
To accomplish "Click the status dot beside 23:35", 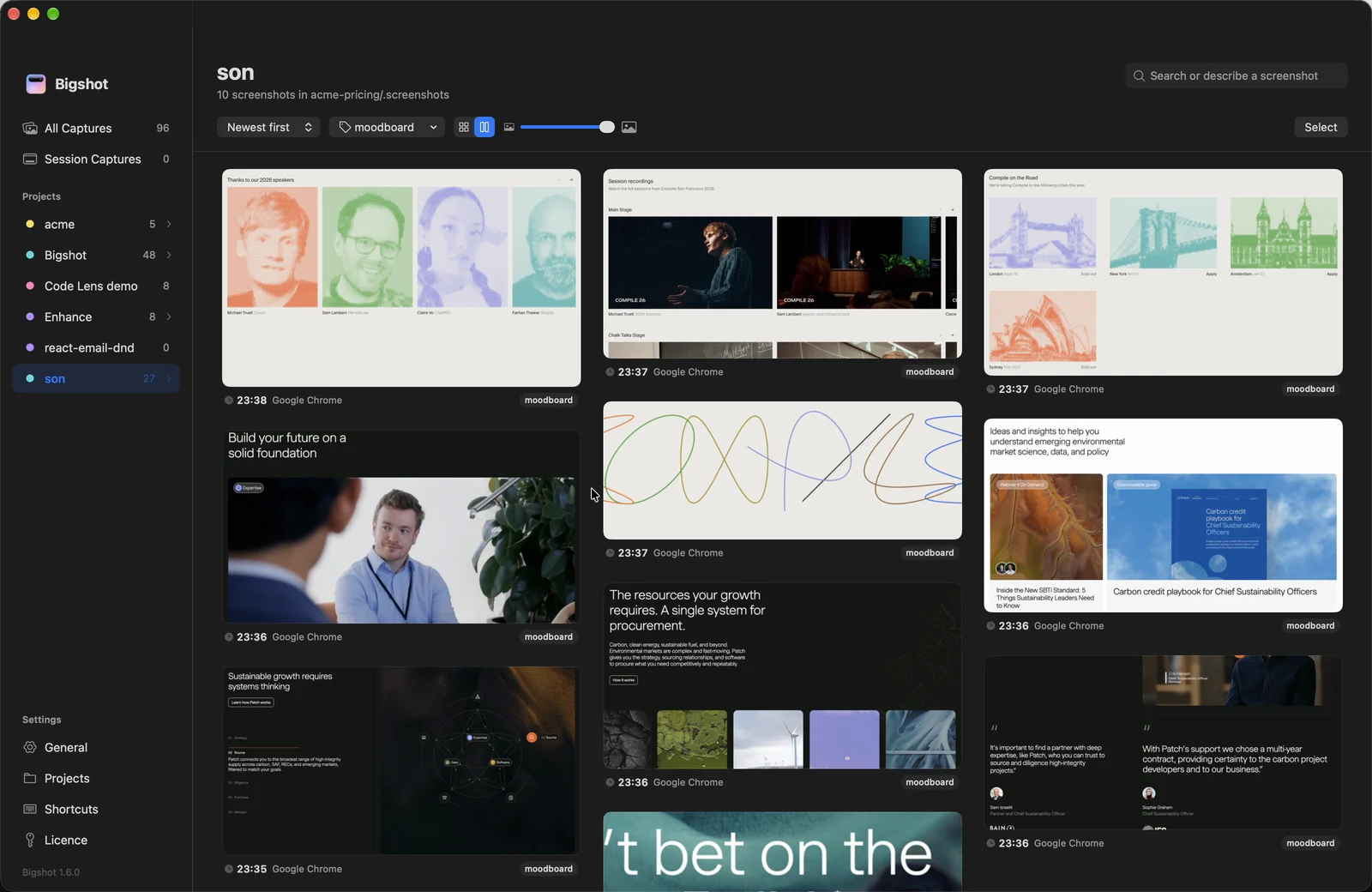I will [229, 869].
